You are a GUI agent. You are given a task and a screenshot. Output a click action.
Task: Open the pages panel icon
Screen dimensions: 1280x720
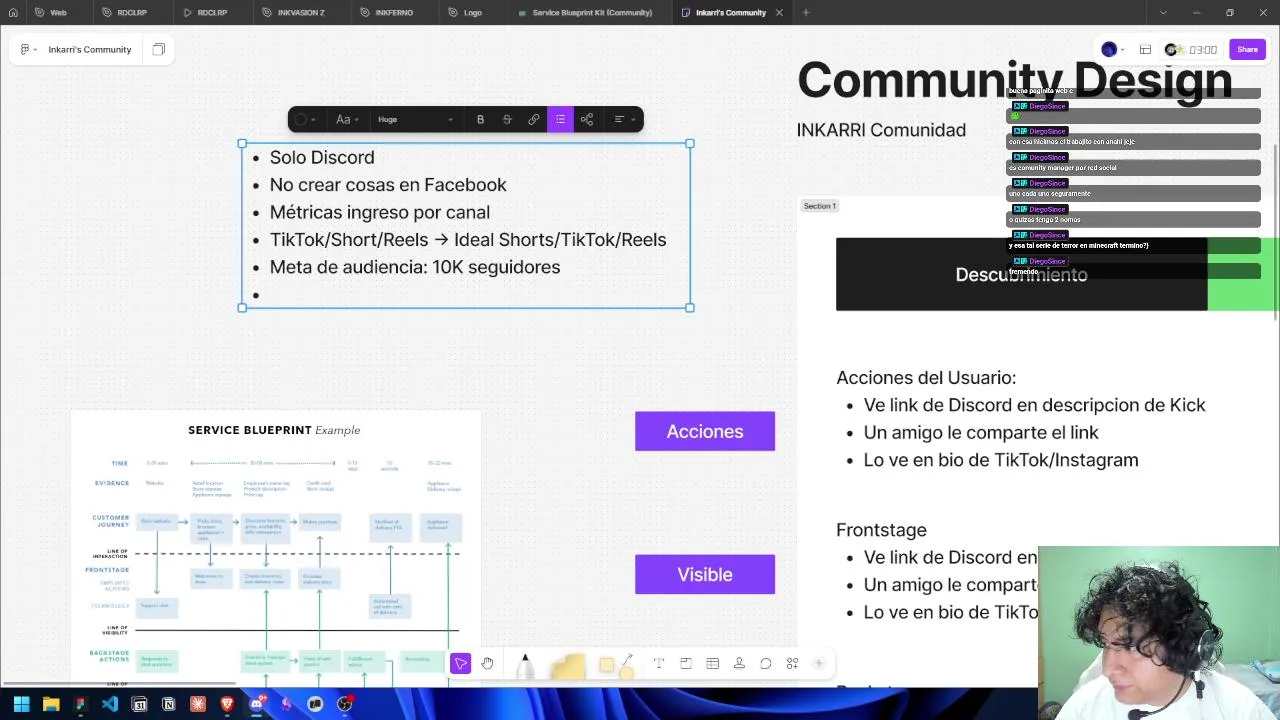[x=158, y=49]
